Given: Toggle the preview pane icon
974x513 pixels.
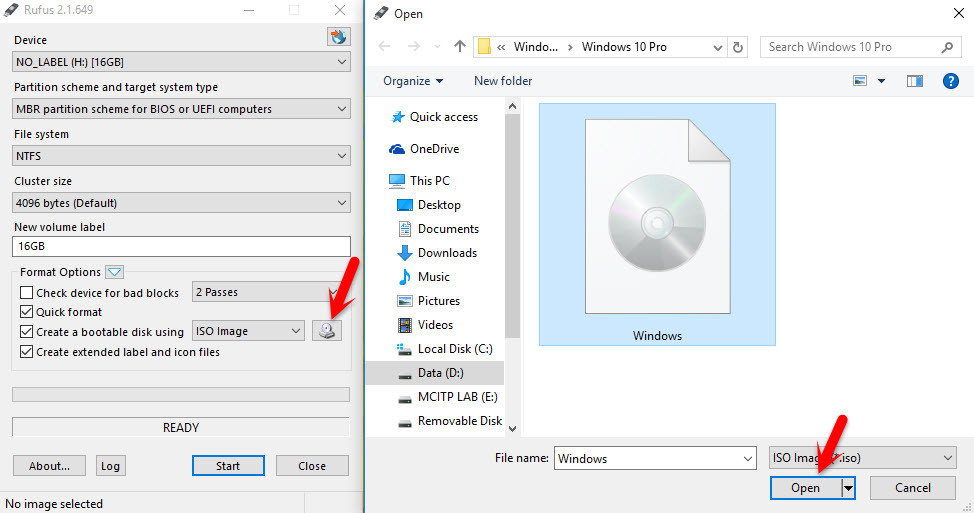Looking at the screenshot, I should click(914, 81).
